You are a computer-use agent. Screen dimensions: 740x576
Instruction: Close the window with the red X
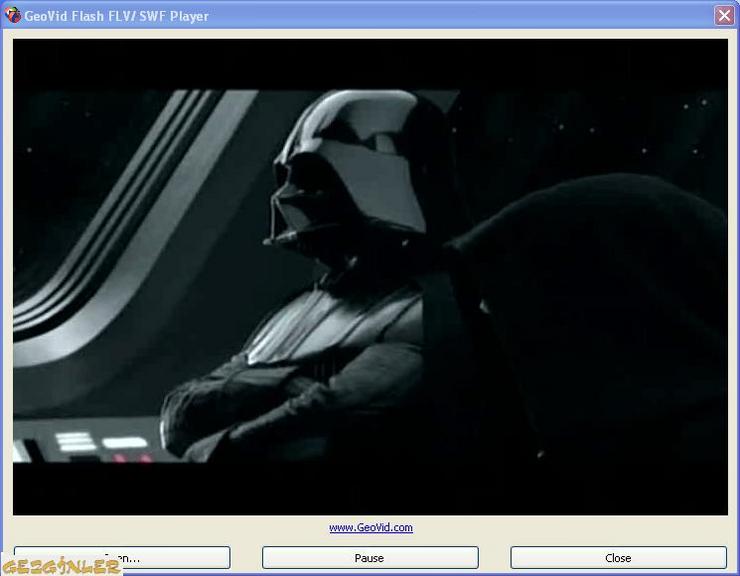[x=724, y=16]
